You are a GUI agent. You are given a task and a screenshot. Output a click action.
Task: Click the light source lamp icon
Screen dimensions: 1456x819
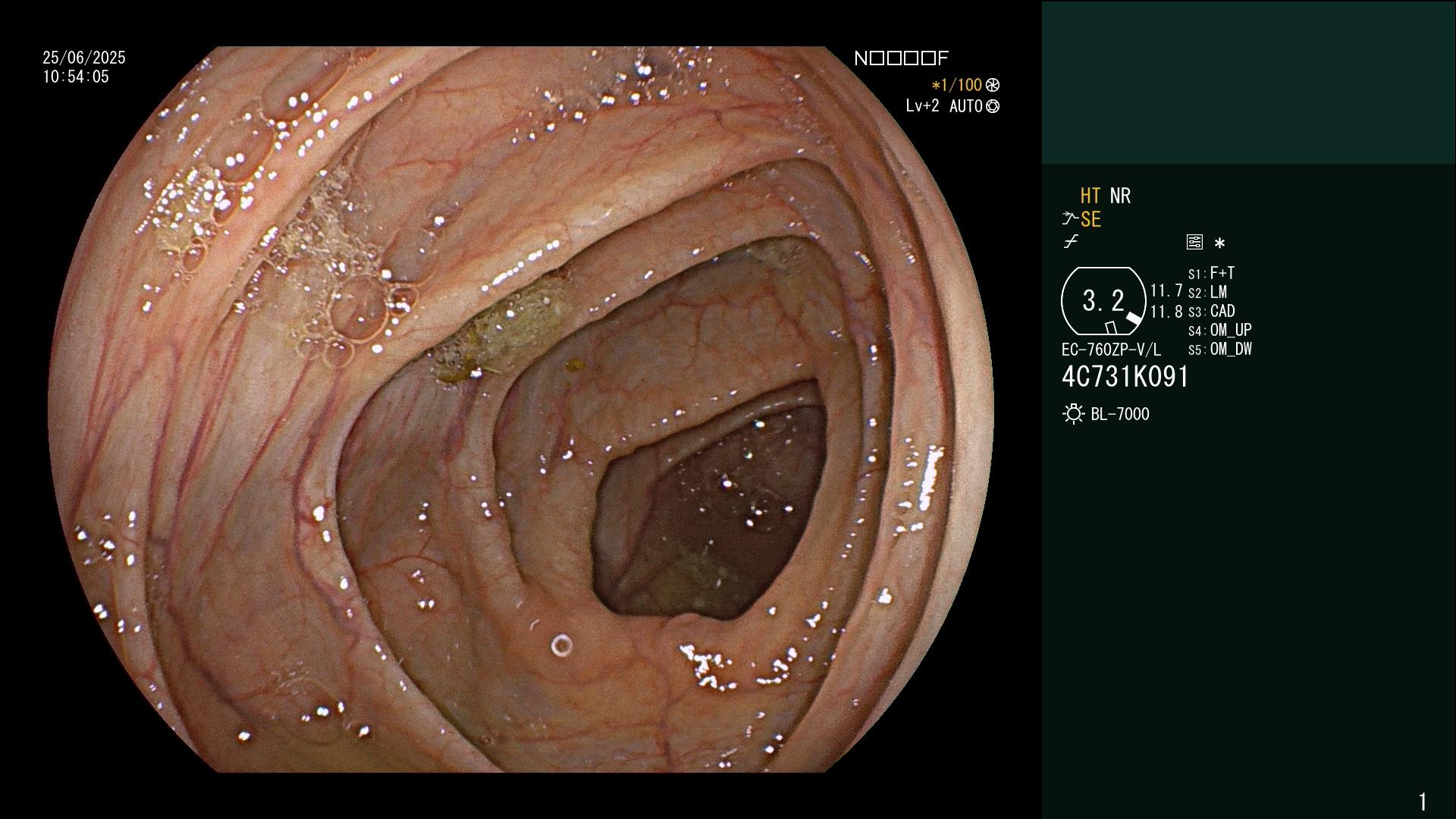click(1073, 414)
